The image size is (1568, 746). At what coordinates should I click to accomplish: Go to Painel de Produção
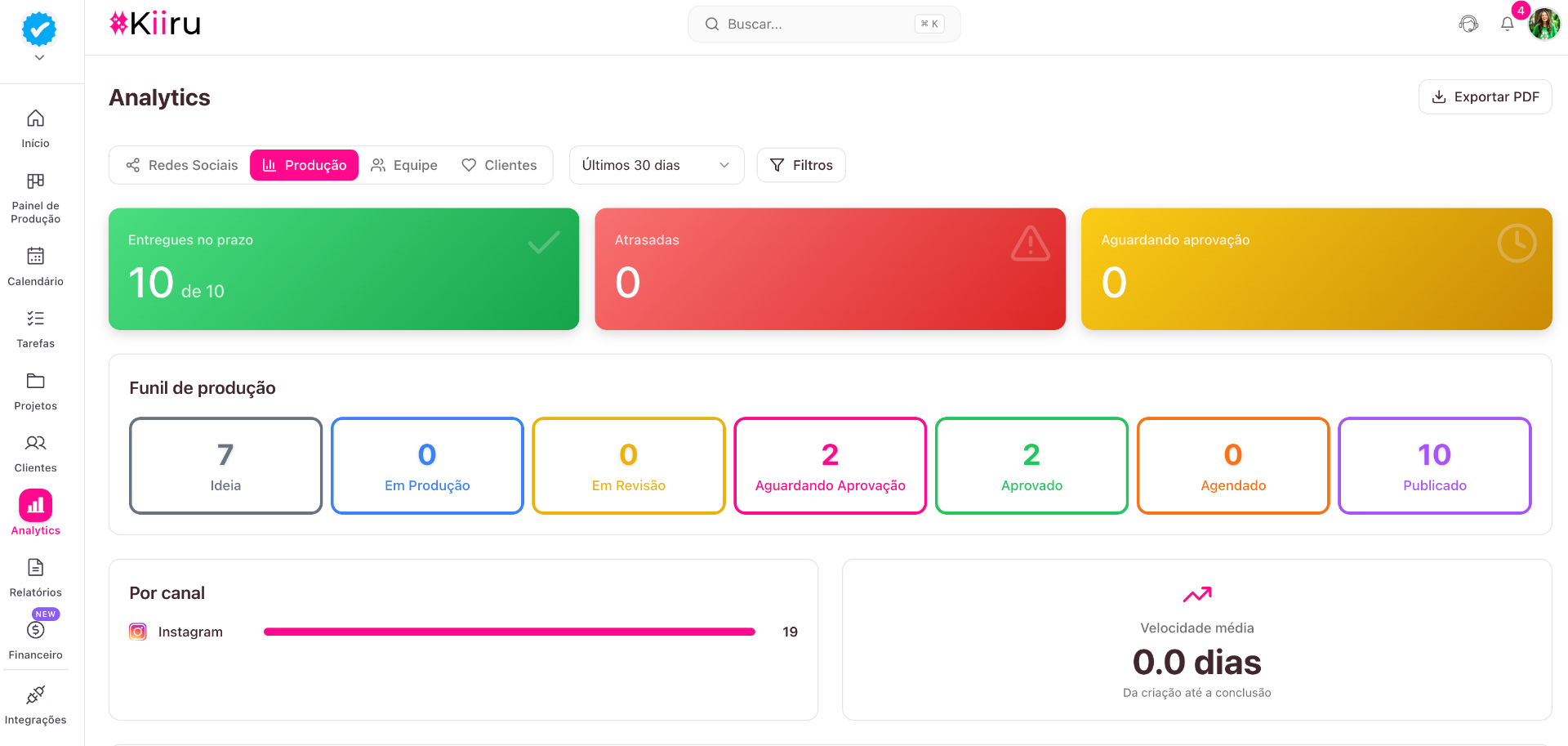click(x=35, y=199)
